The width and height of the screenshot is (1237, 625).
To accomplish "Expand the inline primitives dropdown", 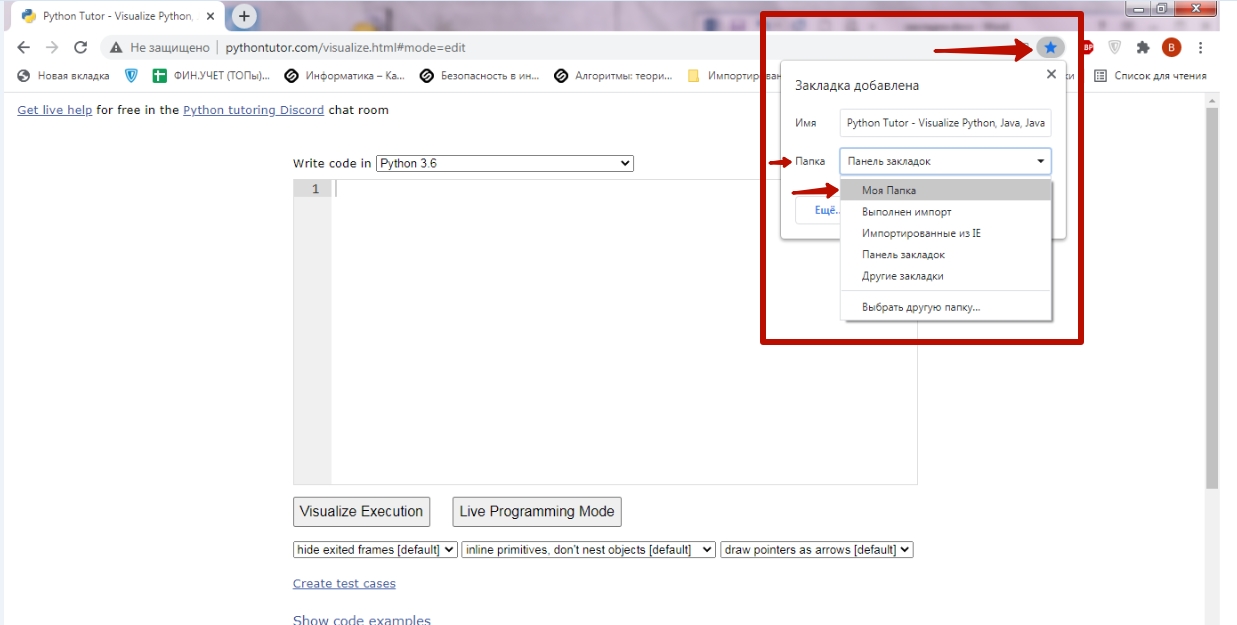I will (x=588, y=549).
